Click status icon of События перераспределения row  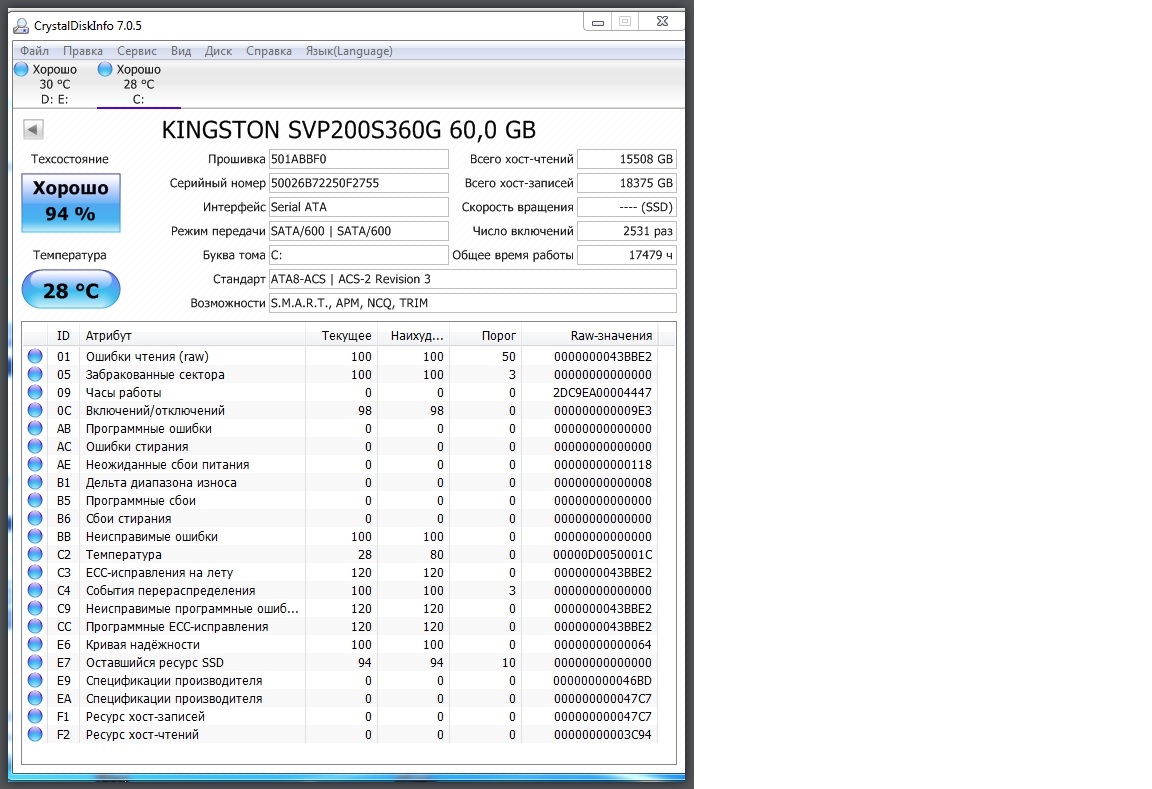click(x=35, y=591)
